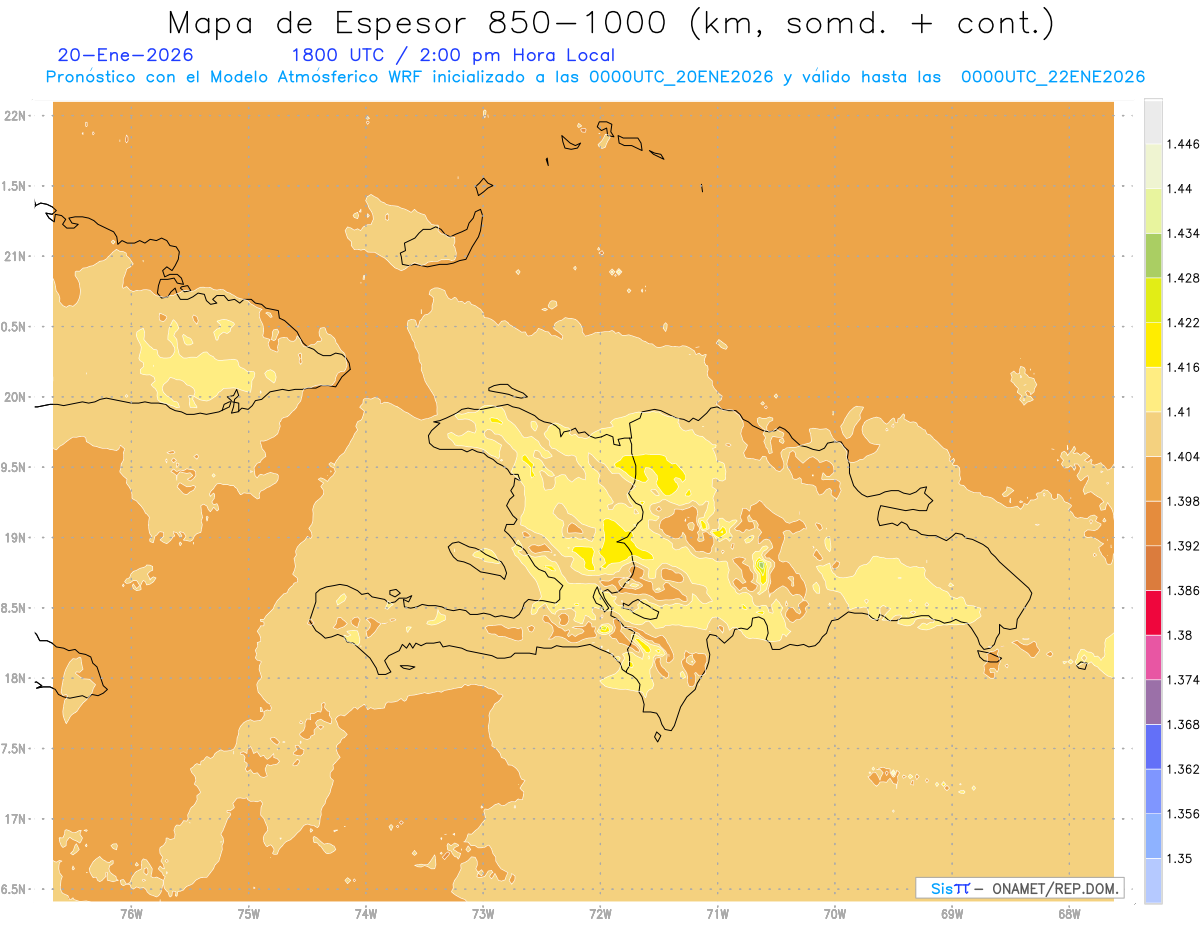Select the '74W' longitude label
The height and width of the screenshot is (927, 1200).
coord(366,913)
